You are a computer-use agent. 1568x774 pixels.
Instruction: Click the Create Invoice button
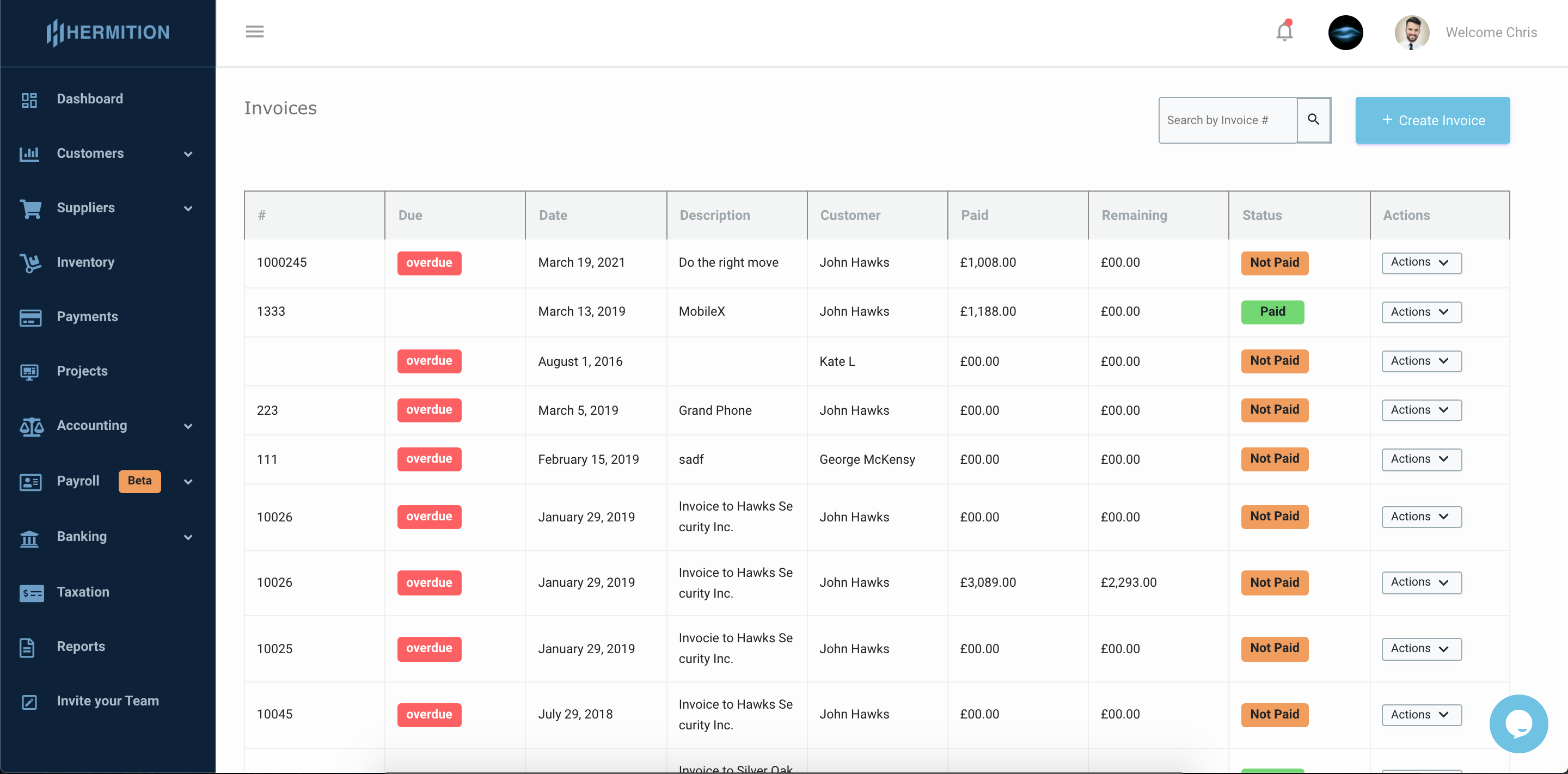pyautogui.click(x=1432, y=120)
